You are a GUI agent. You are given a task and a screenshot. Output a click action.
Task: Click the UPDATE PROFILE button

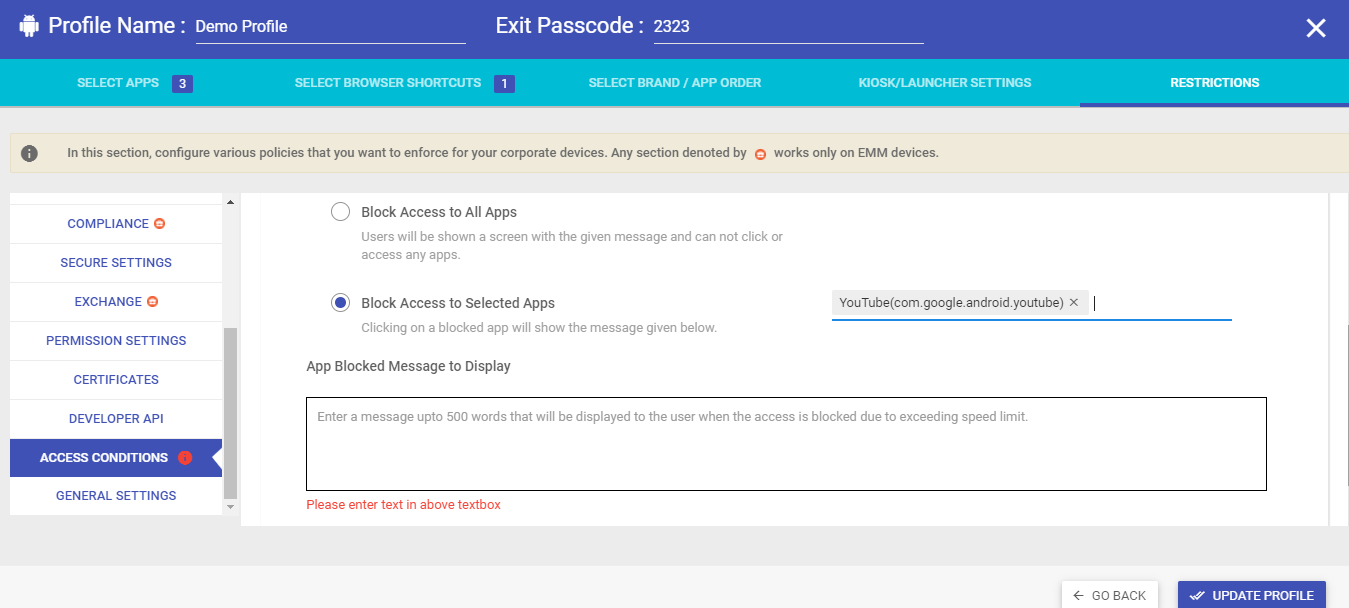tap(1251, 594)
